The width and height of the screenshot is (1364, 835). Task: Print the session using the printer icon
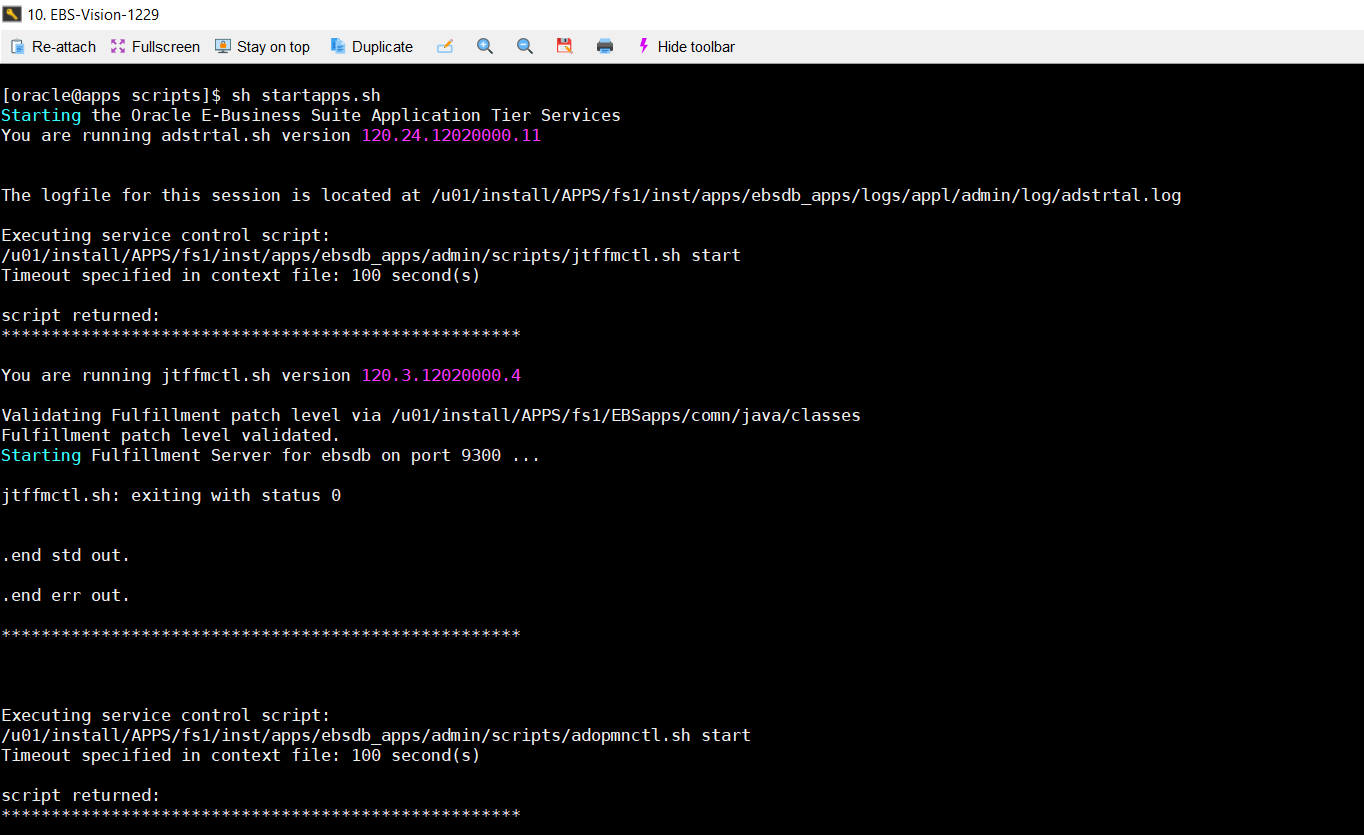(x=604, y=46)
